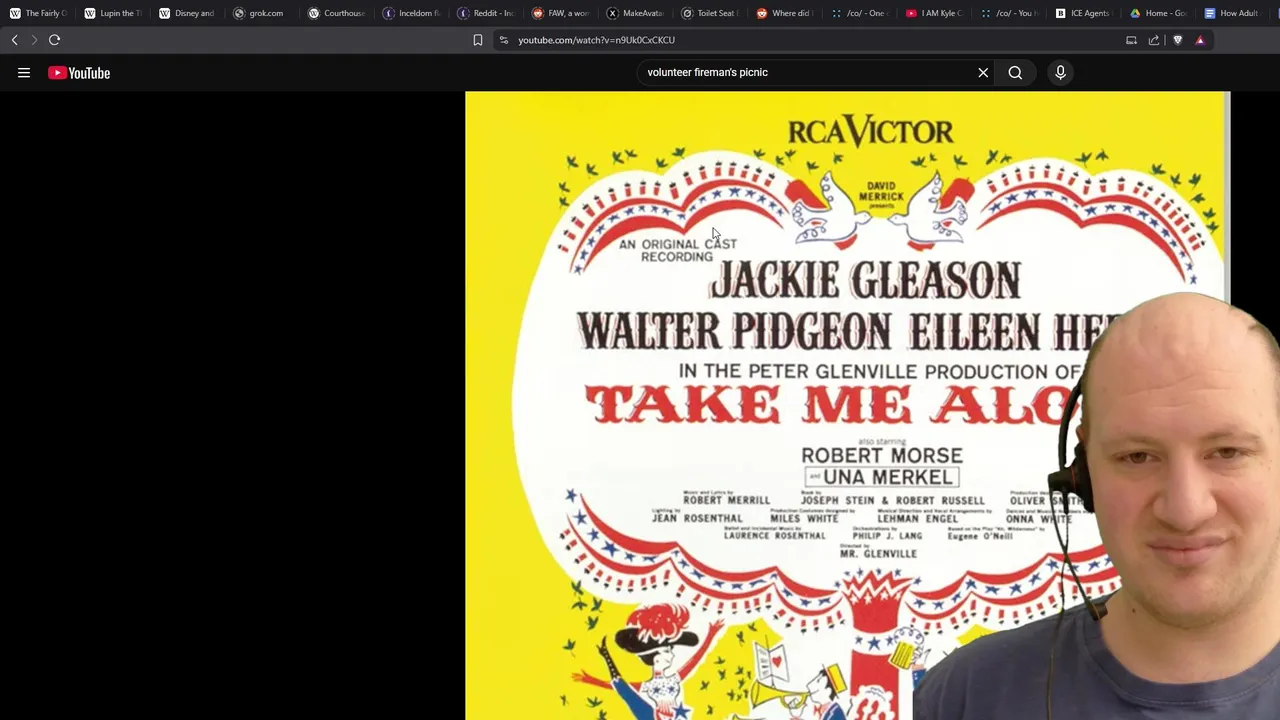Switch to the 'ICE Agents' tab

point(1083,13)
